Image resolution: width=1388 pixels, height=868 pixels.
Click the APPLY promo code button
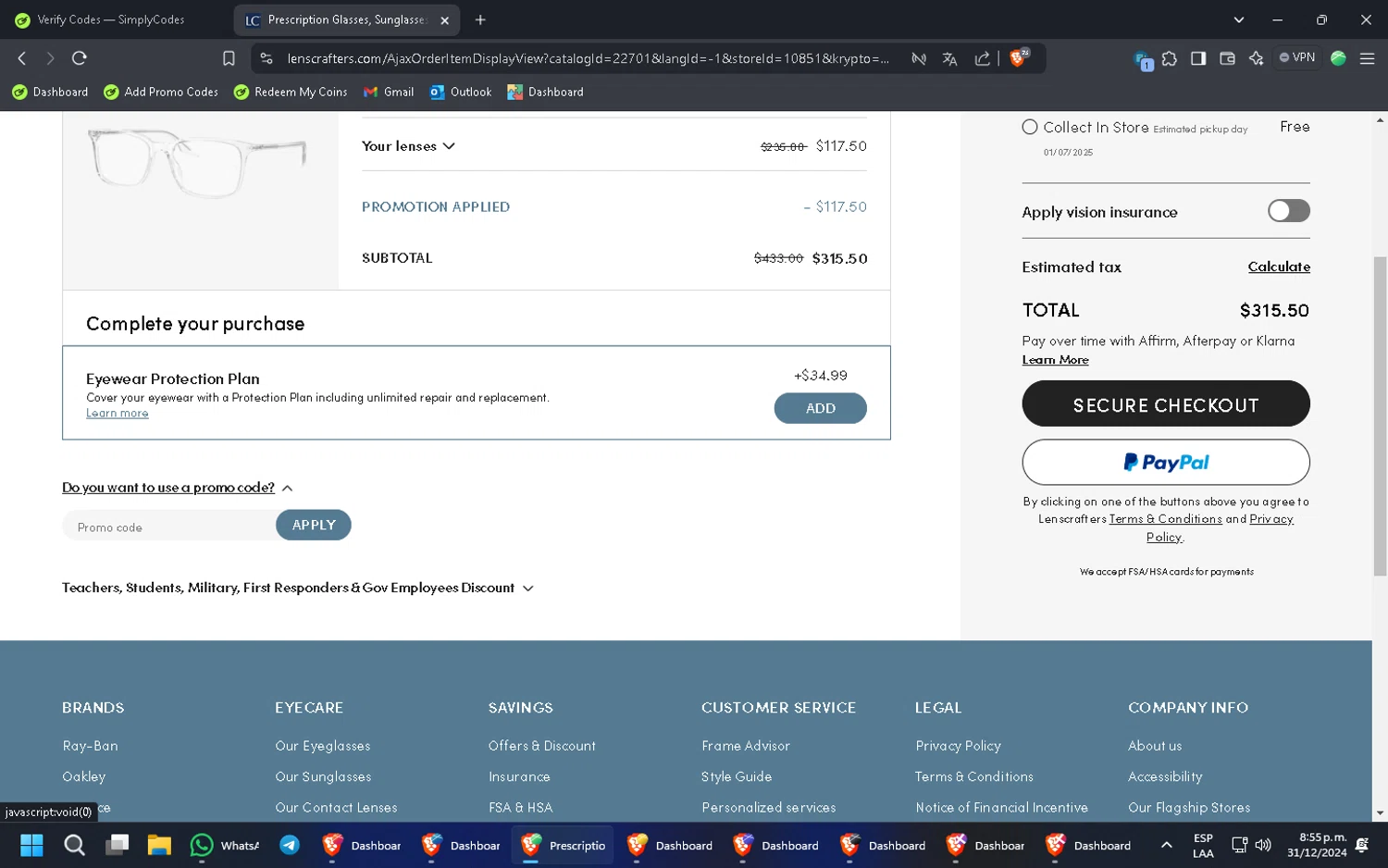(314, 525)
